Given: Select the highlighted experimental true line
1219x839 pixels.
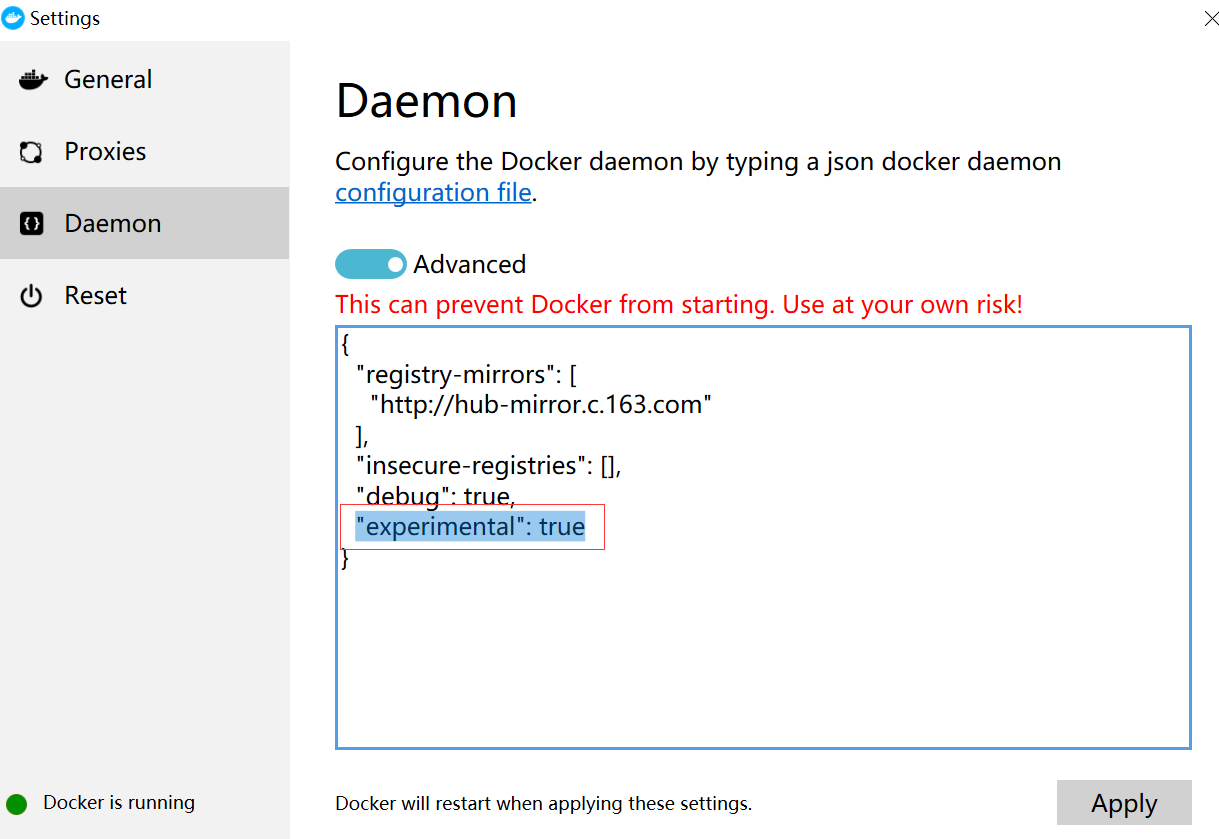Looking at the screenshot, I should [x=470, y=526].
